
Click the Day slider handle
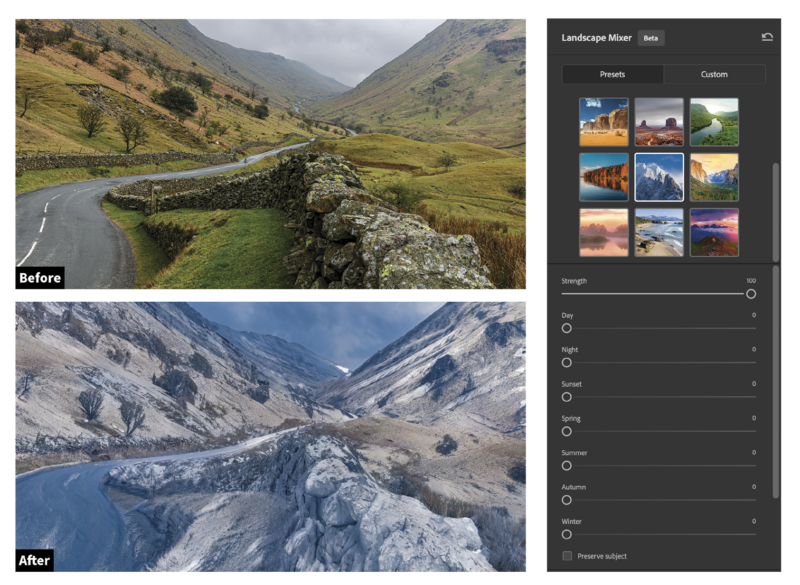pos(566,328)
